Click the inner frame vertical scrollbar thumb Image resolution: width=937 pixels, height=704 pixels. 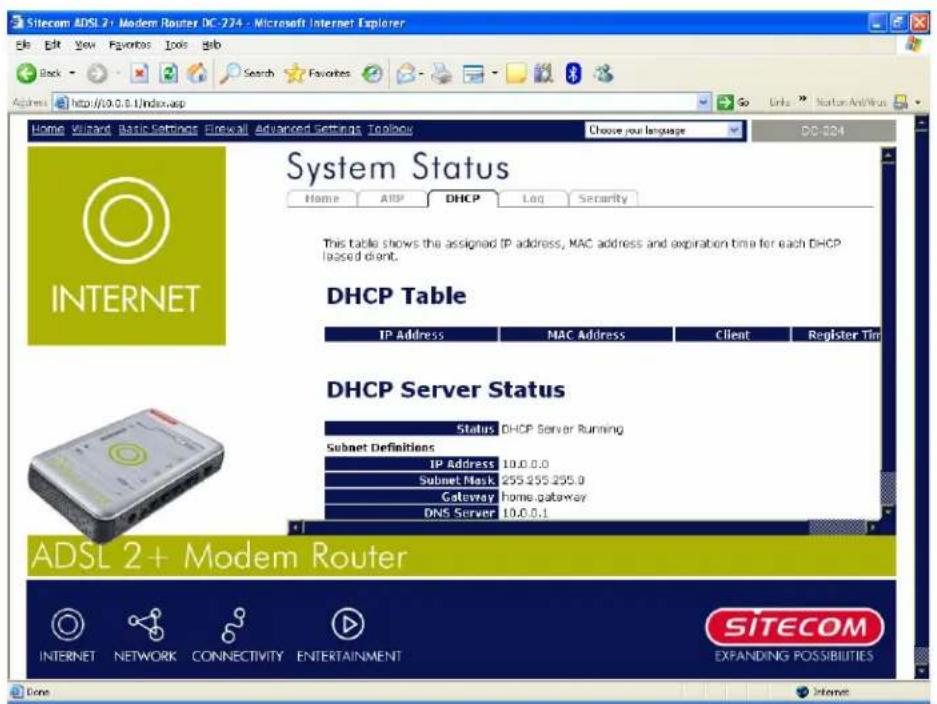coord(889,488)
